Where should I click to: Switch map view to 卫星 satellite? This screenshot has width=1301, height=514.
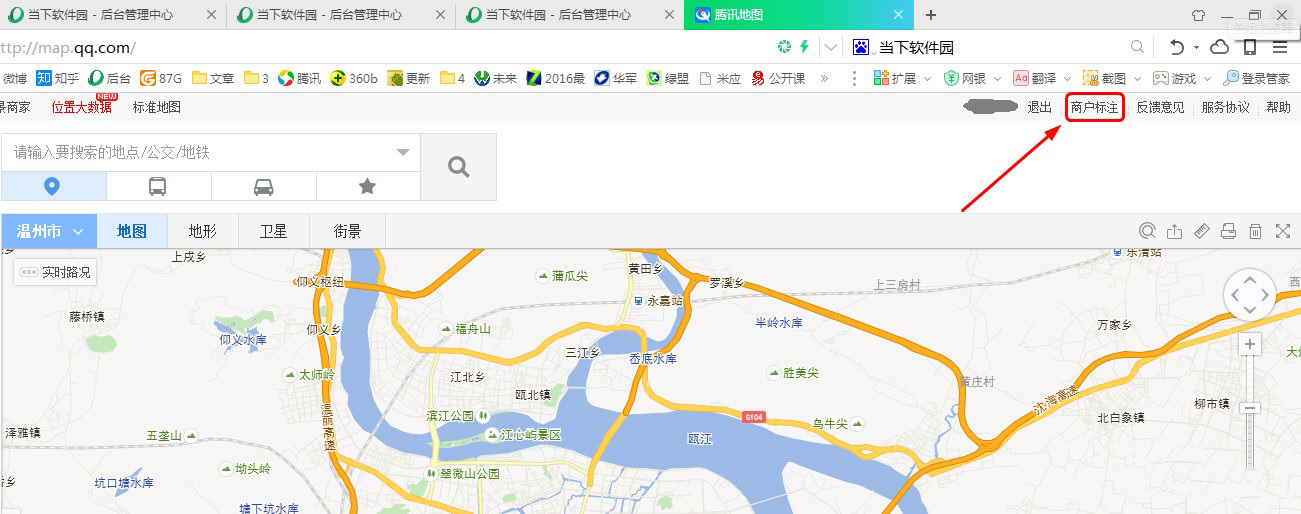[x=274, y=231]
